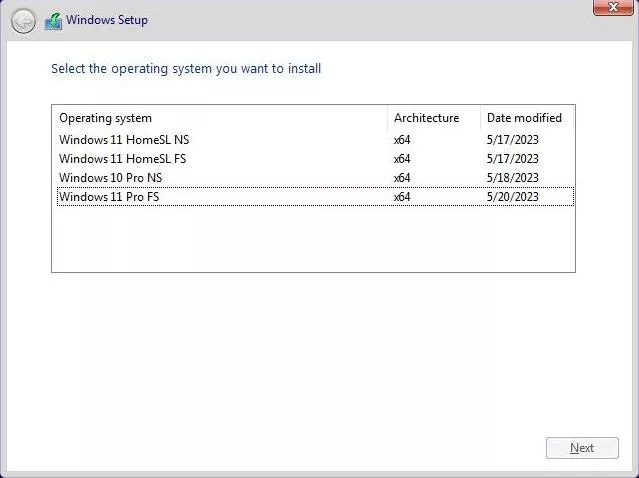The height and width of the screenshot is (478, 639).
Task: Click the 5/20/2023 date cell
Action: click(x=512, y=197)
